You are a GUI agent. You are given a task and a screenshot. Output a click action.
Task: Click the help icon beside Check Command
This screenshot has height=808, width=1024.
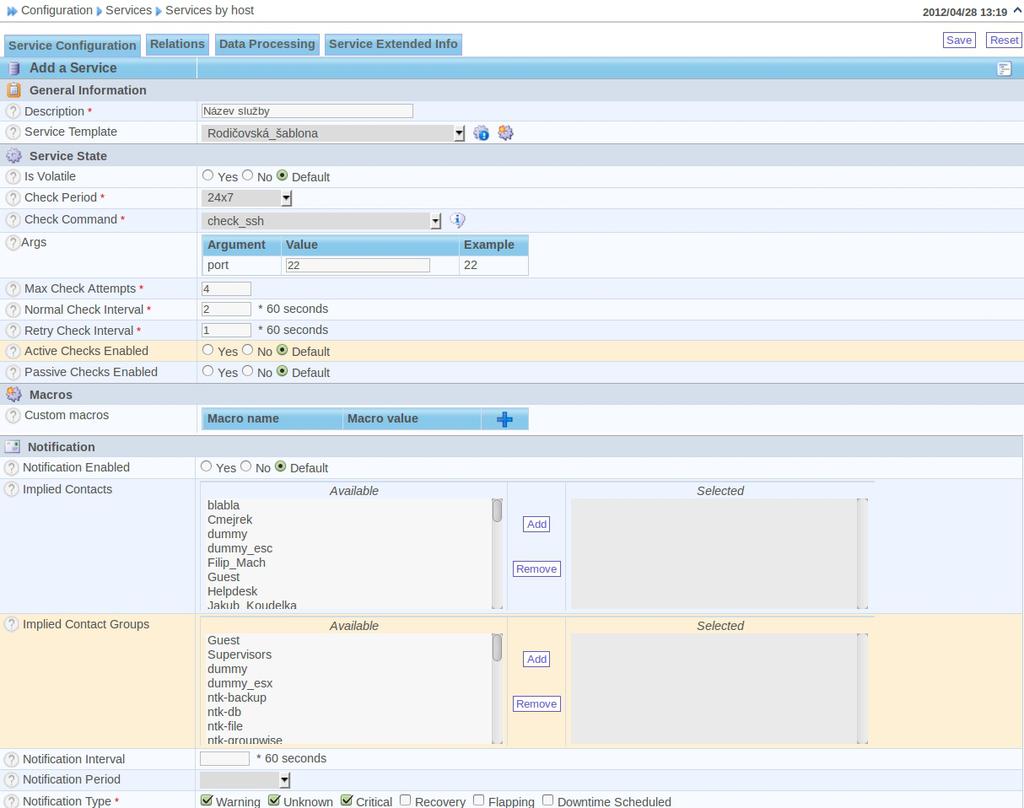point(13,219)
